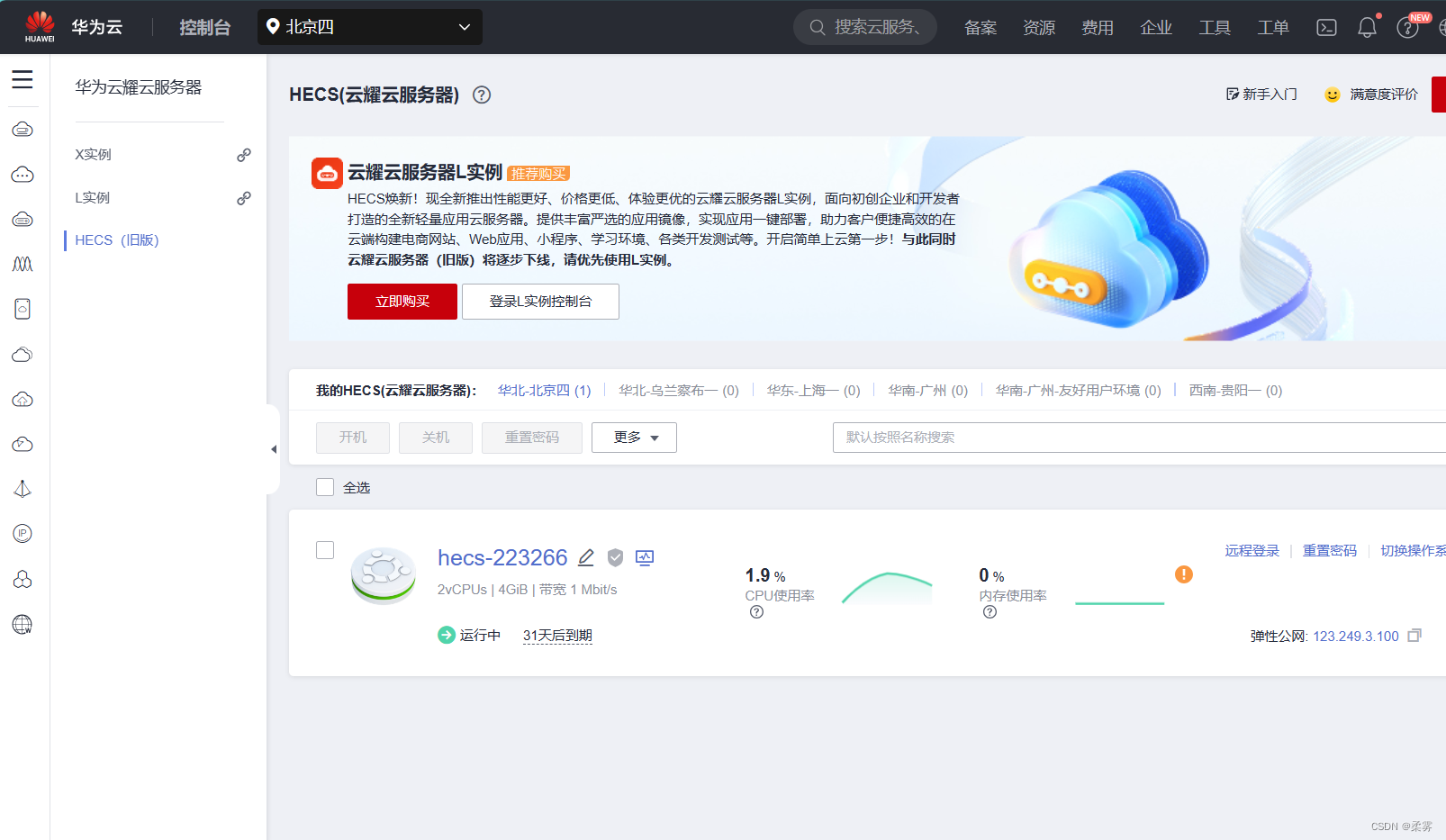
Task: Open the monitoring icon beside hecs-223266
Action: pos(645,558)
